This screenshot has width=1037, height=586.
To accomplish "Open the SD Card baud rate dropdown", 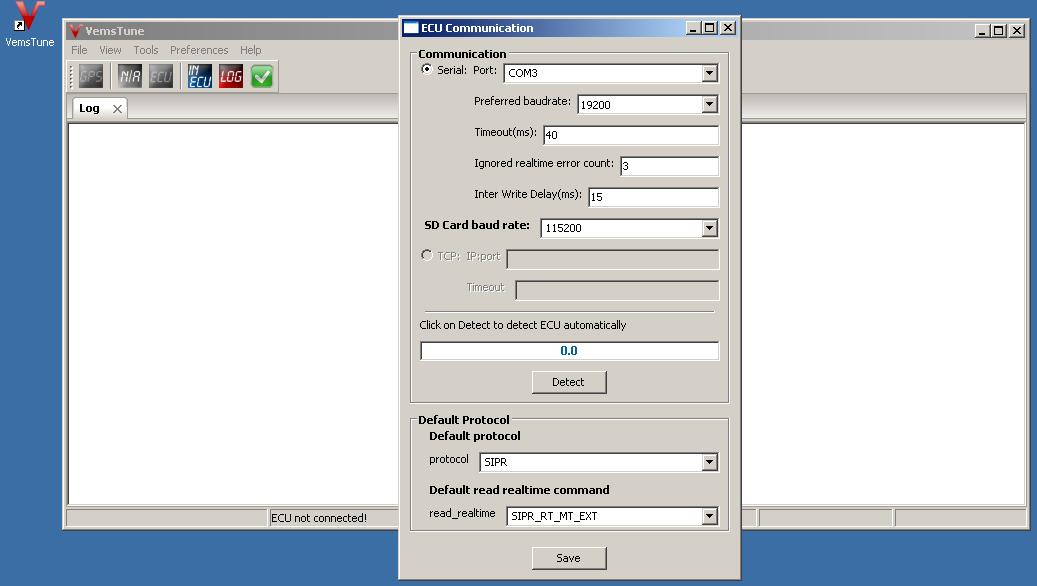I will pyautogui.click(x=710, y=228).
